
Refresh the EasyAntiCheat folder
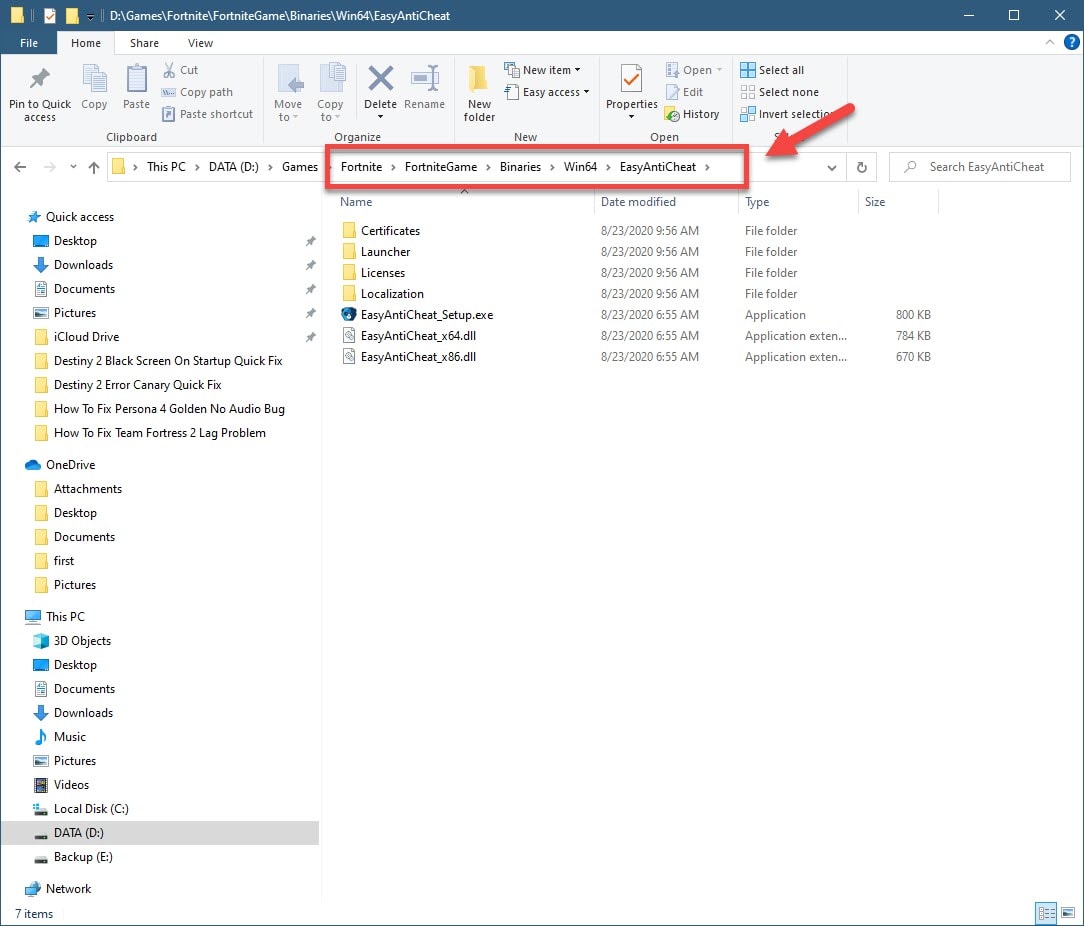[x=861, y=167]
